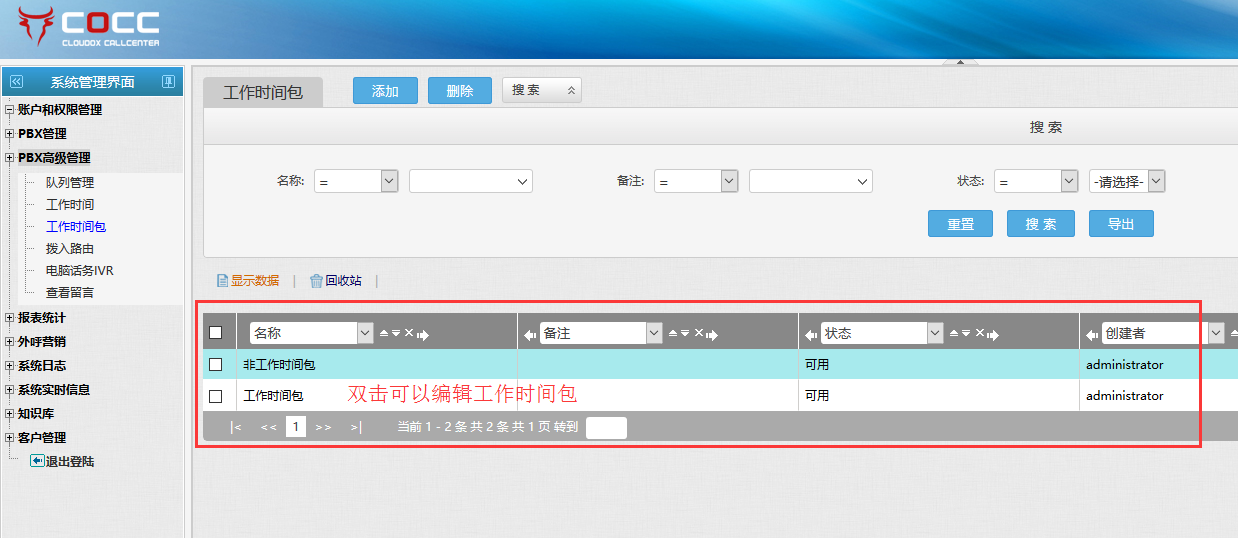
Task: Tick the checkbox for the 工作时间包 row
Action: click(x=215, y=396)
